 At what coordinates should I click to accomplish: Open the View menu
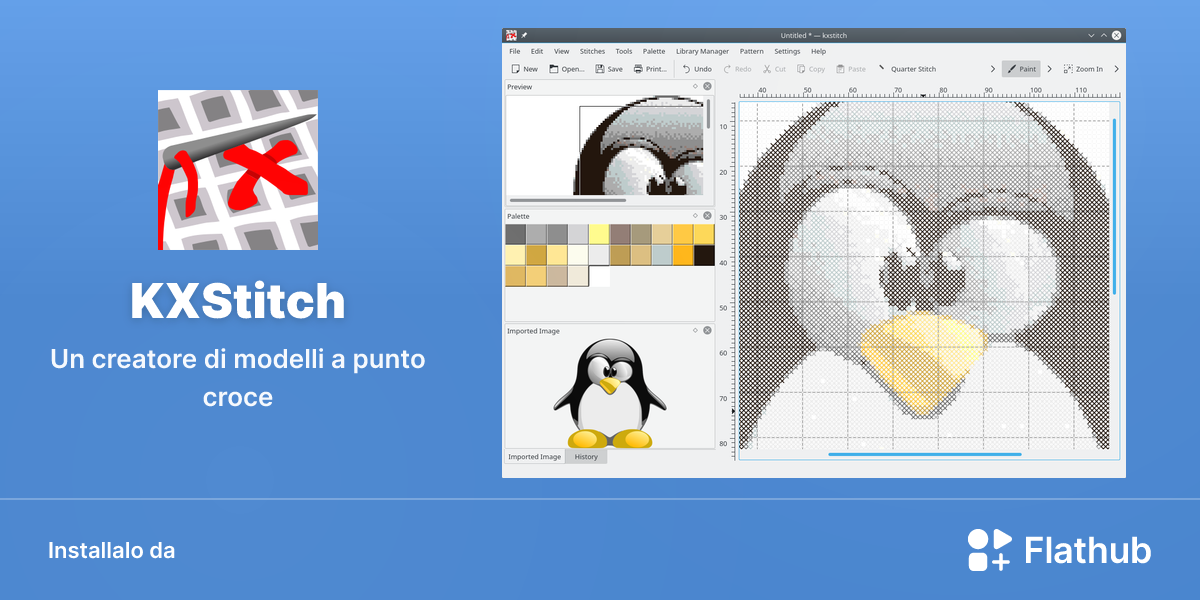(x=562, y=51)
